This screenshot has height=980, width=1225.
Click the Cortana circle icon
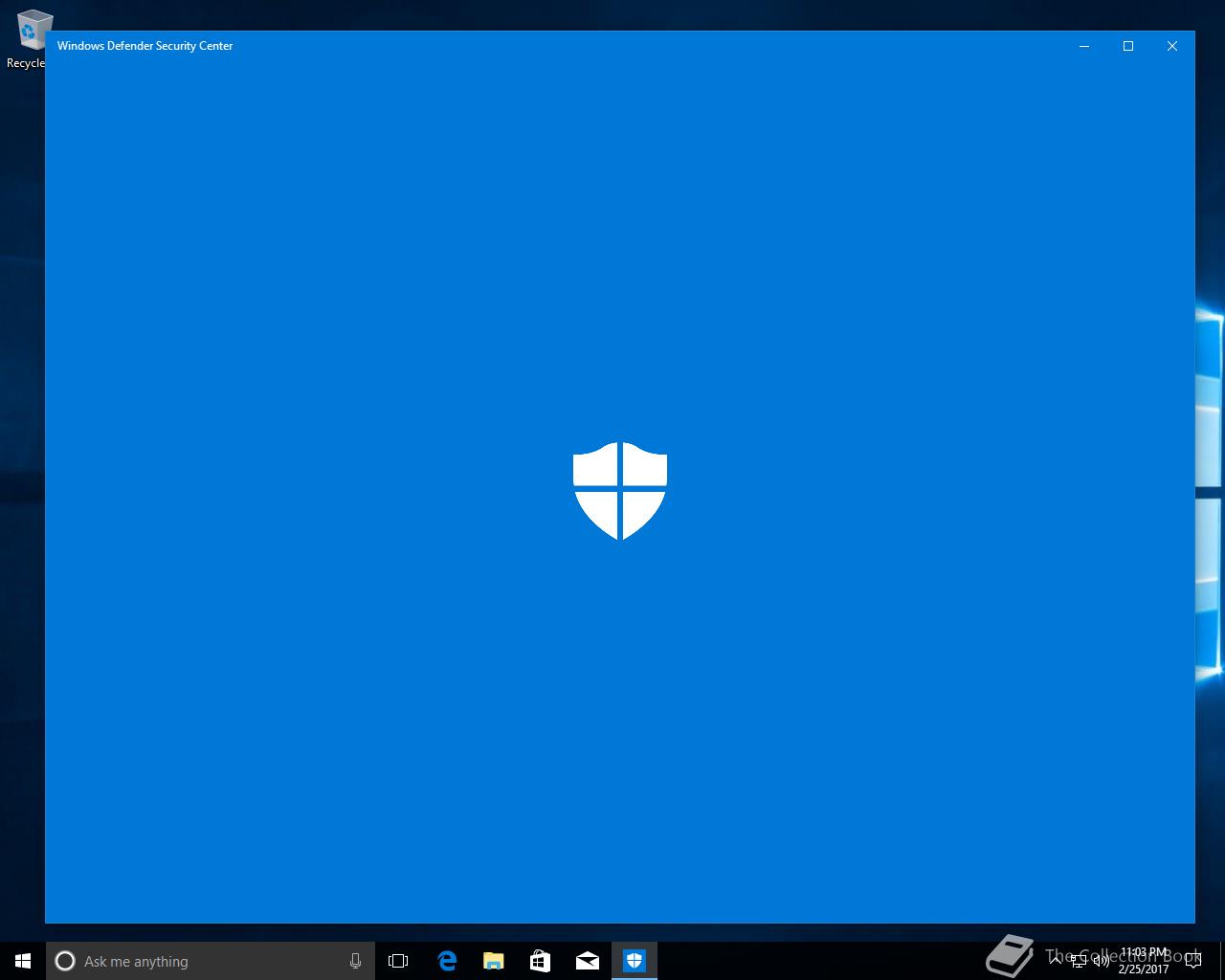(65, 961)
